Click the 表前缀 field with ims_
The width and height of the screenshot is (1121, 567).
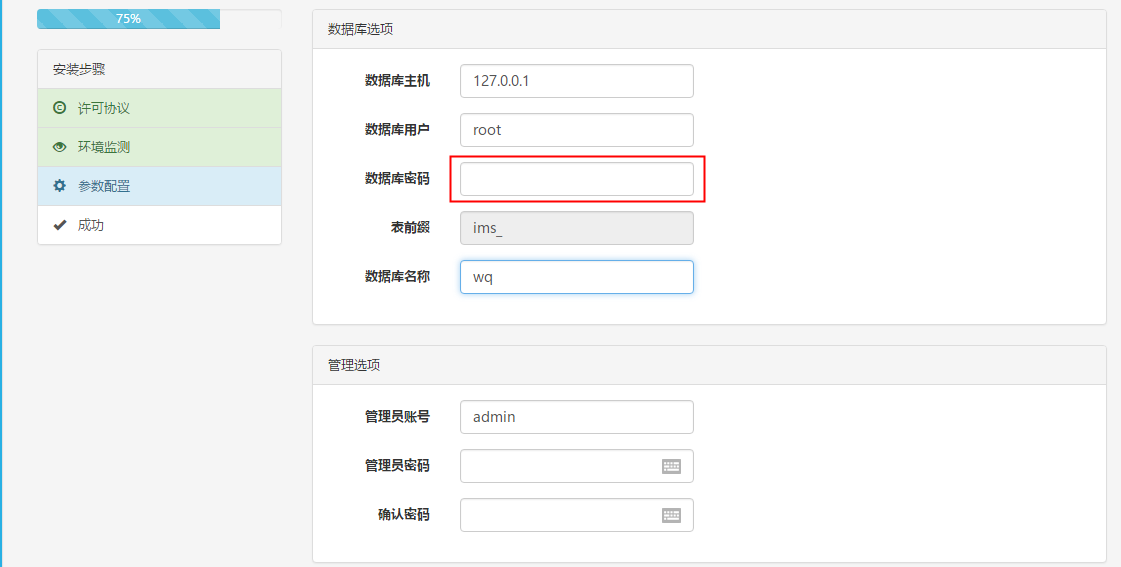[x=576, y=228]
